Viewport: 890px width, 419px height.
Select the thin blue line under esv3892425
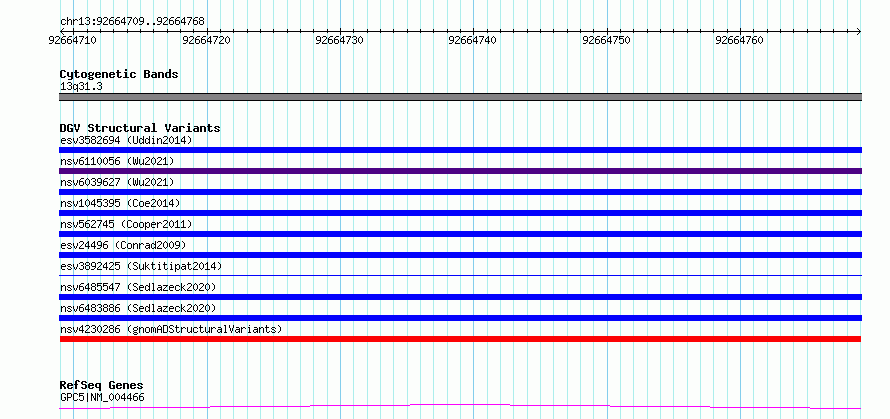tap(460, 275)
